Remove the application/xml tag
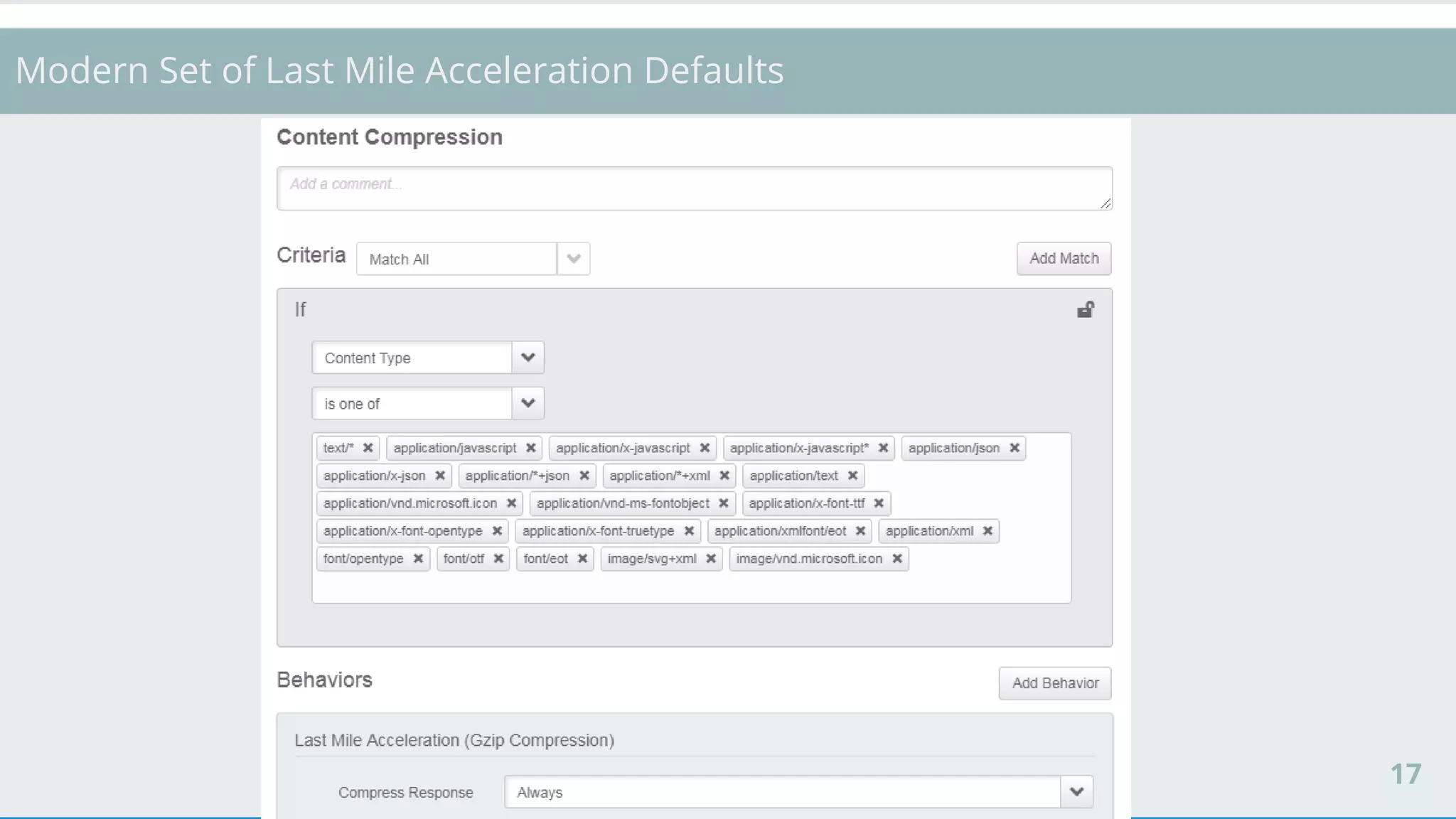Image resolution: width=1456 pixels, height=819 pixels. coord(987,531)
